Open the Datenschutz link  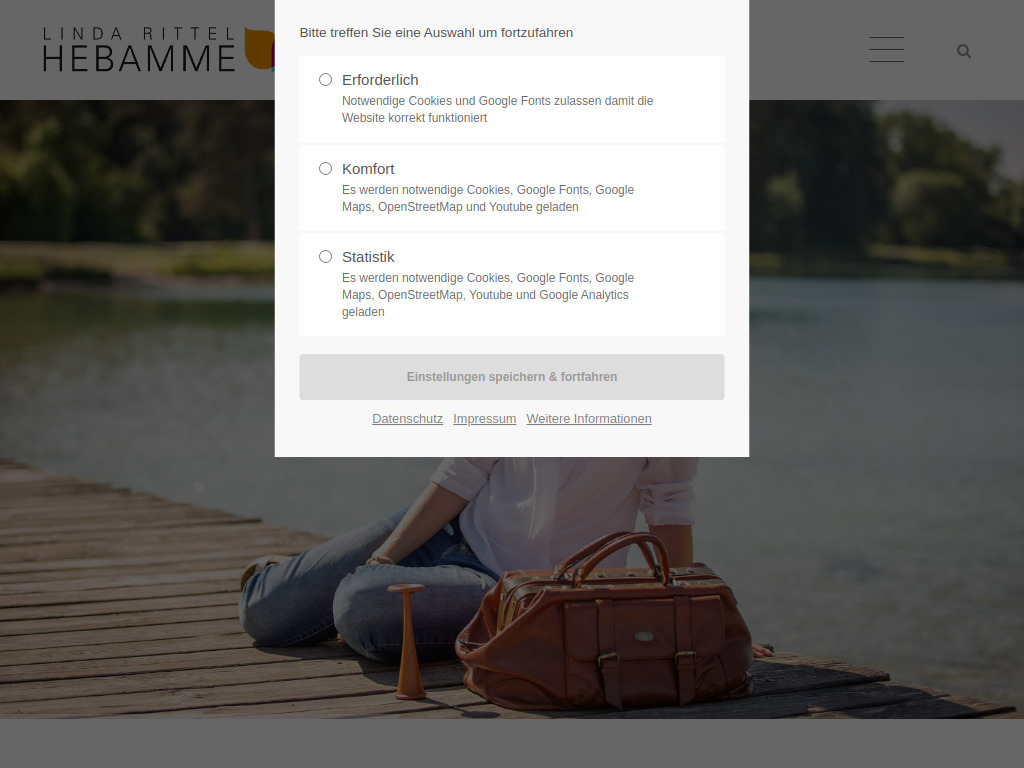(x=407, y=419)
